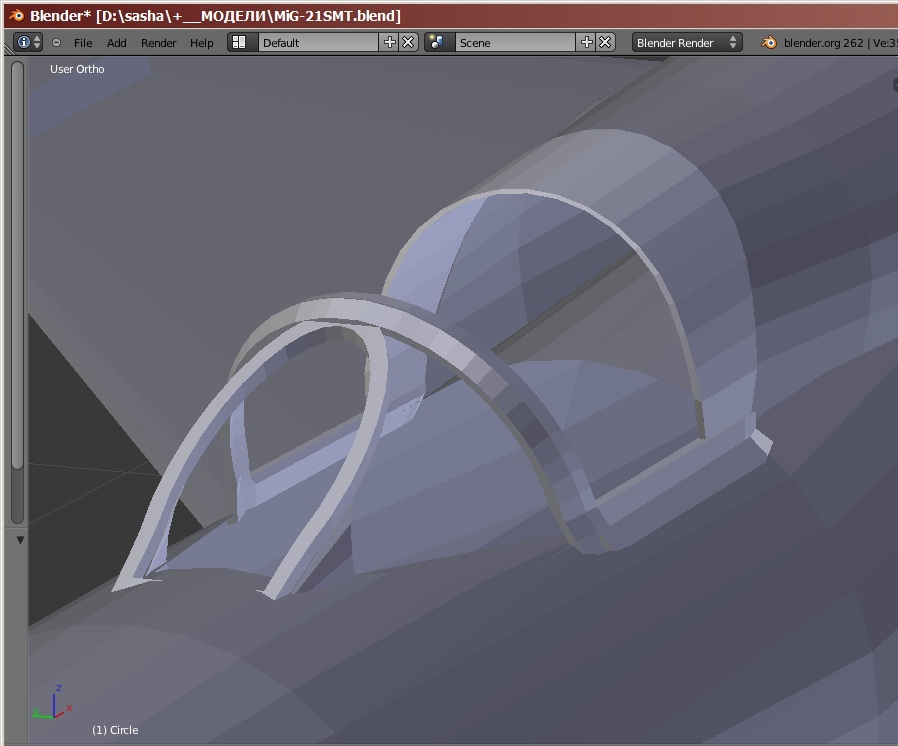Delete the Default screen layout
Screen dimensions: 898x746
pyautogui.click(x=408, y=42)
